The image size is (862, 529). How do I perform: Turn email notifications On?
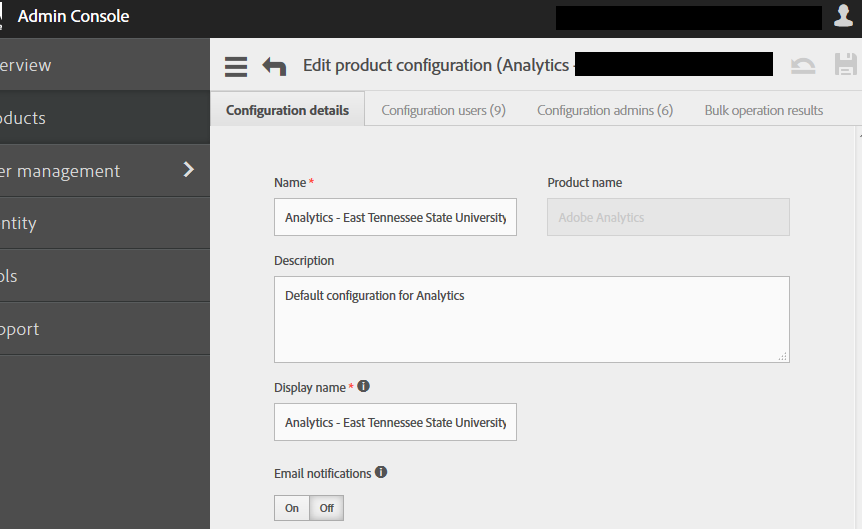point(292,508)
